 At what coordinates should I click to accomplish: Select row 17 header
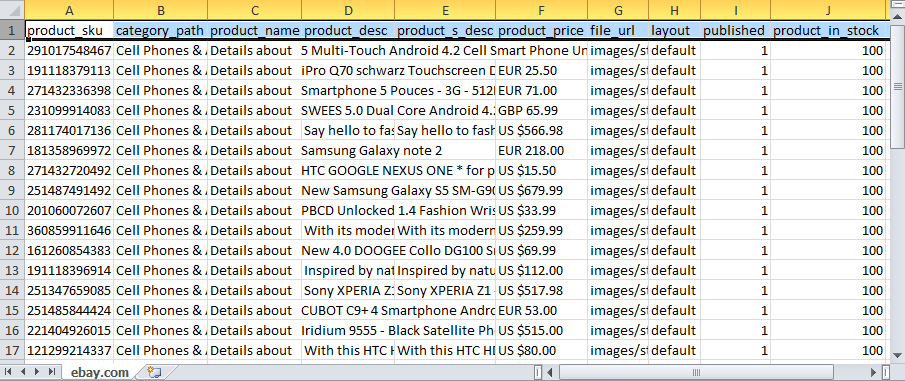(12, 350)
